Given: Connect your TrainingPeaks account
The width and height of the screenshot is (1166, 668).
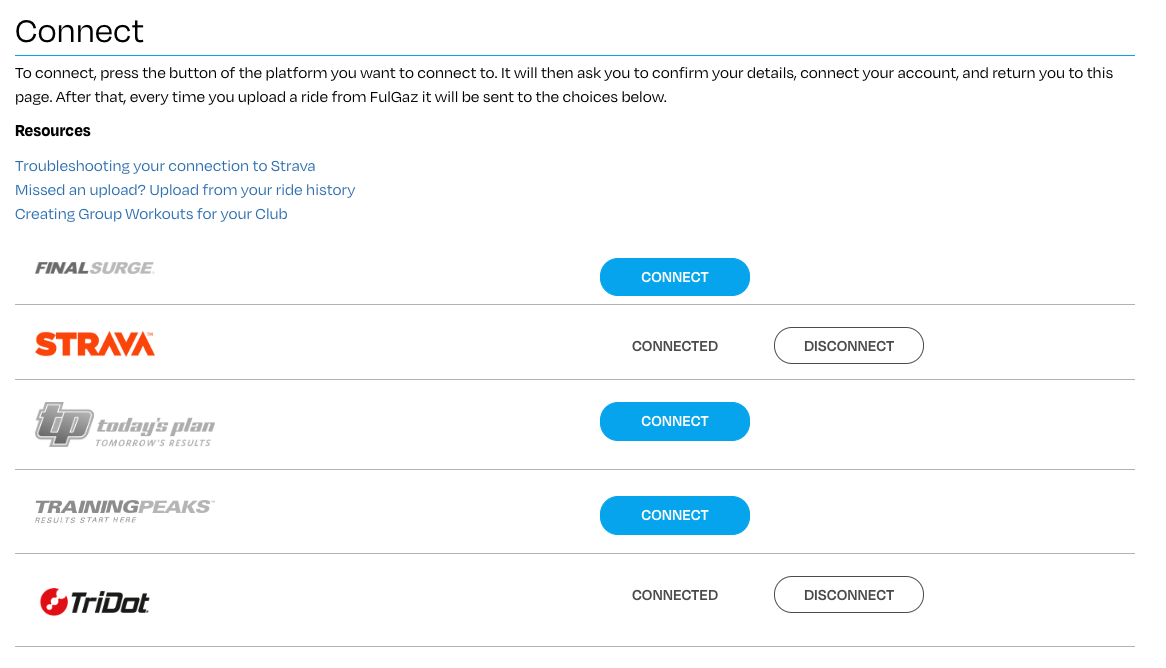Looking at the screenshot, I should [x=674, y=515].
